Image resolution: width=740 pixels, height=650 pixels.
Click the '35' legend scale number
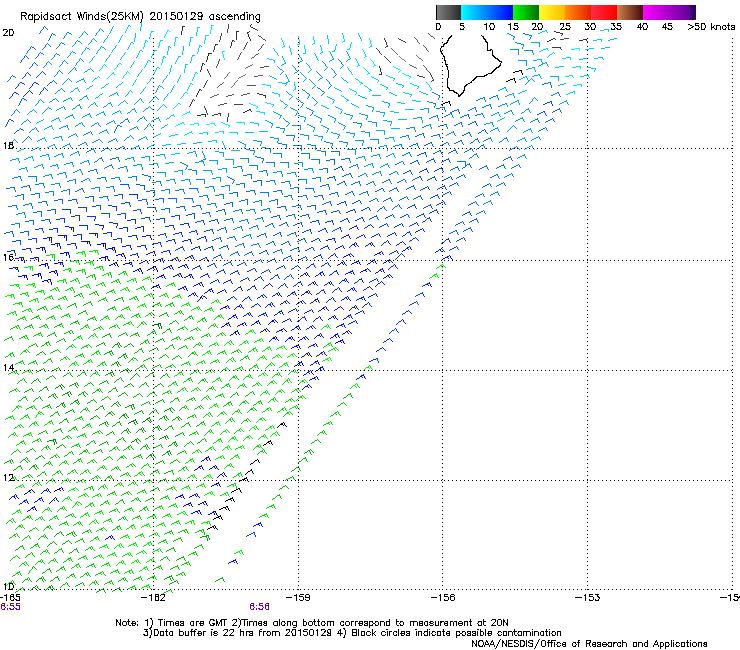click(x=616, y=27)
